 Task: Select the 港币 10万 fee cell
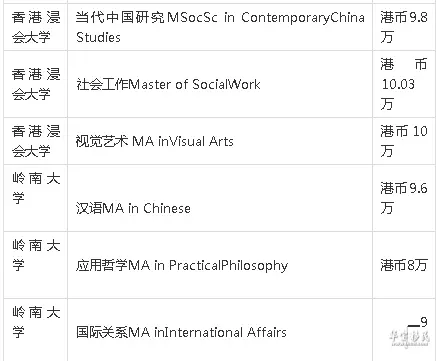tap(404, 141)
